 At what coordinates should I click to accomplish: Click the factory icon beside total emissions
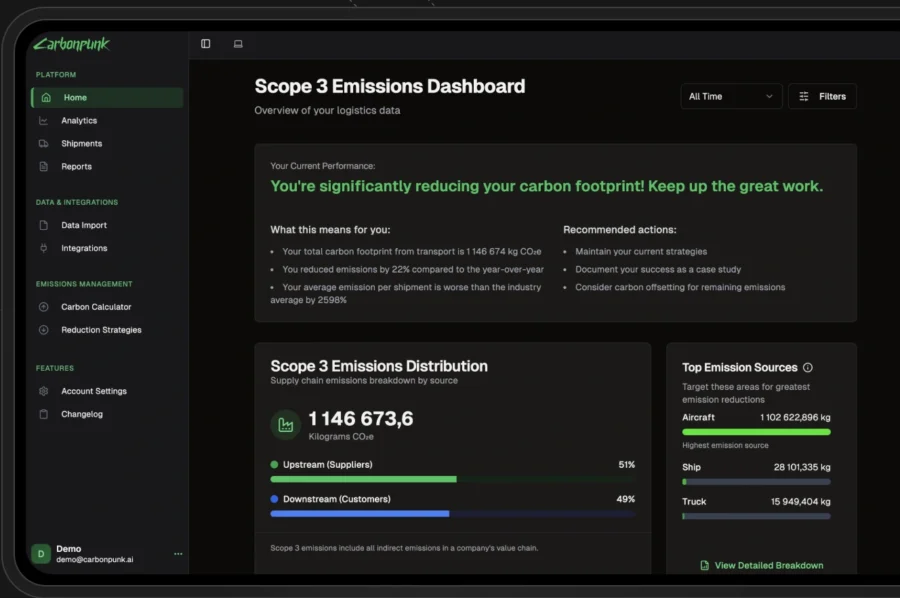285,425
